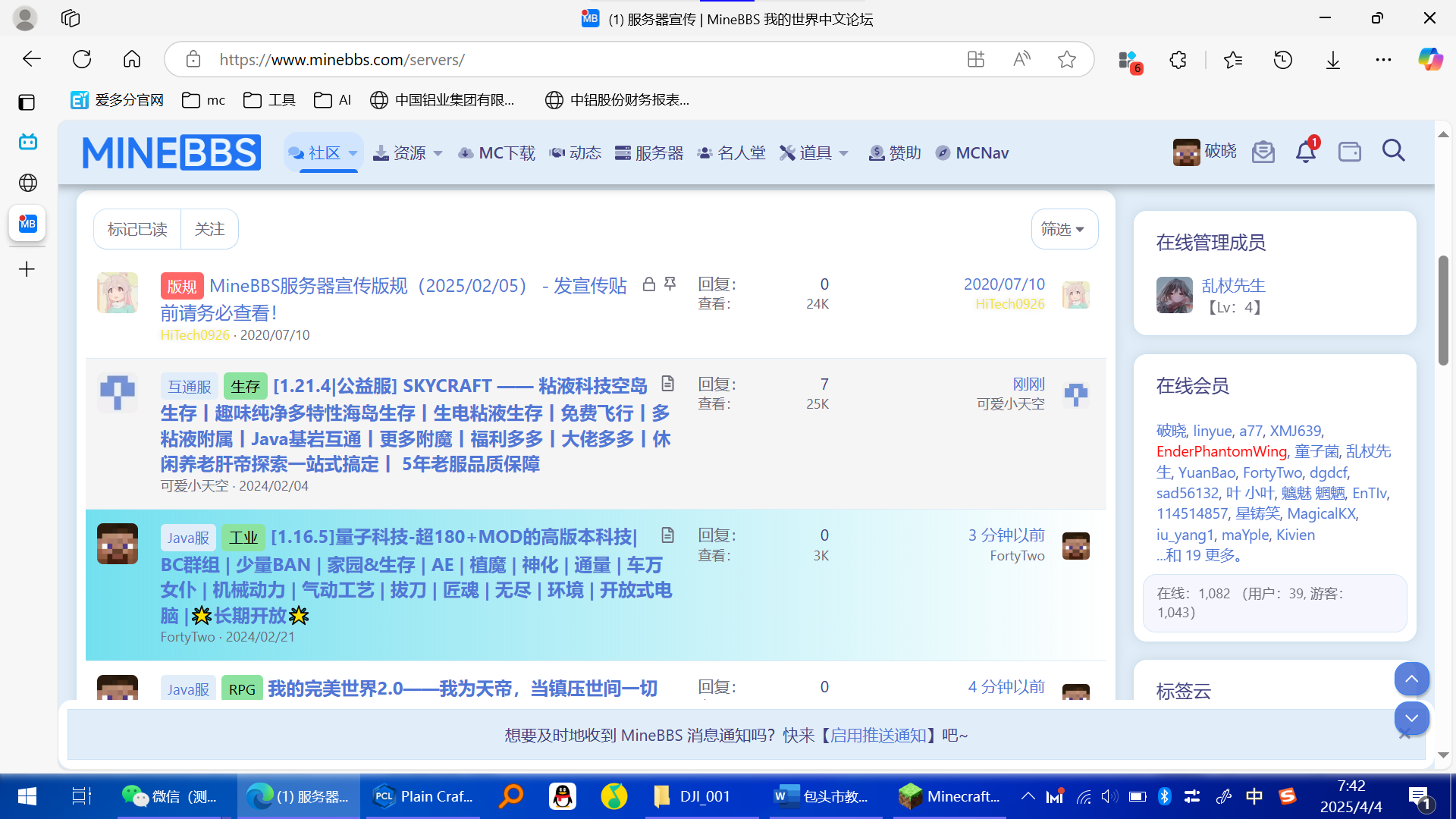Open the 动态 menu item

click(x=576, y=153)
